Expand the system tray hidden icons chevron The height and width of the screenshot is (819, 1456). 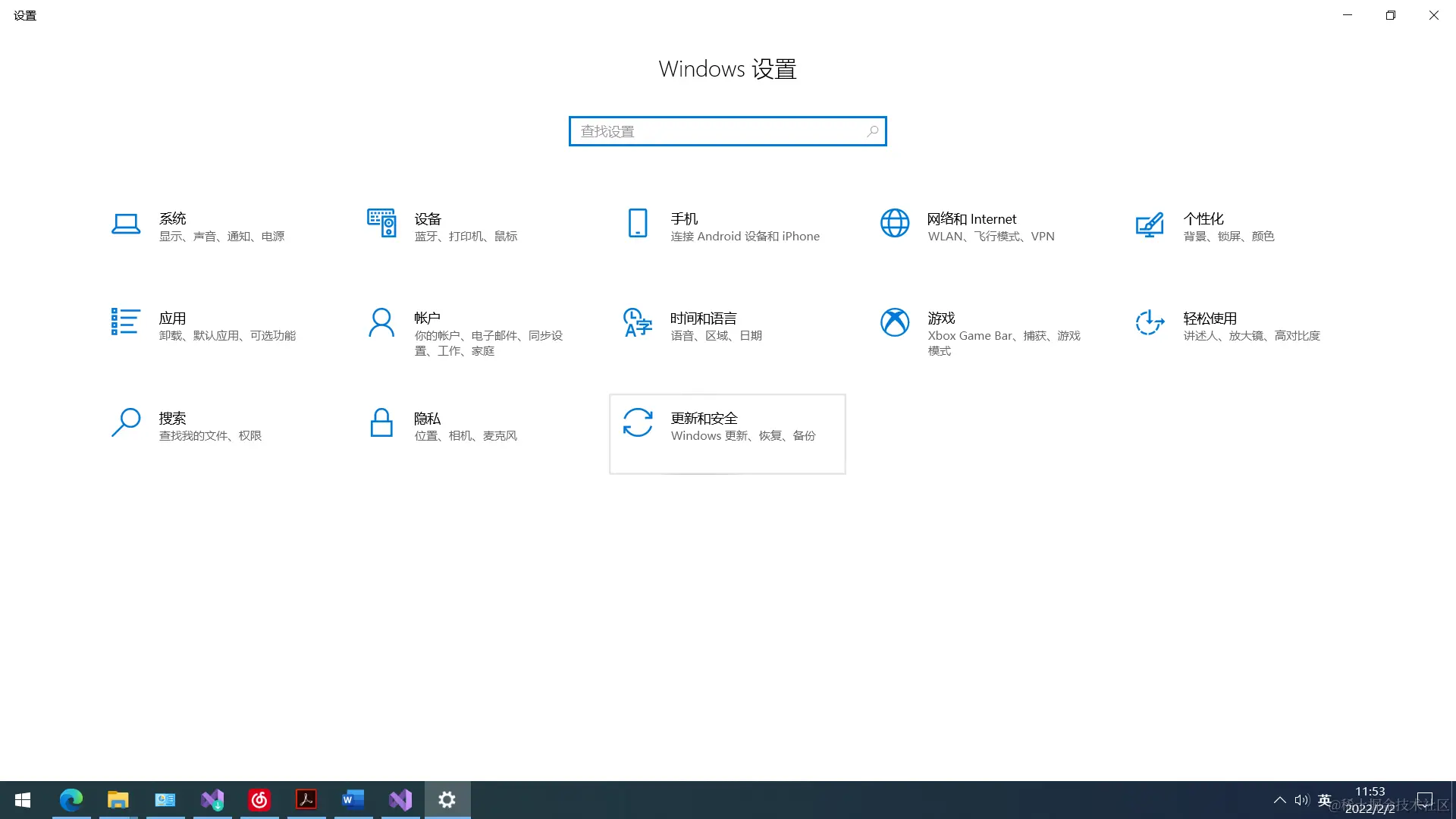[1280, 800]
